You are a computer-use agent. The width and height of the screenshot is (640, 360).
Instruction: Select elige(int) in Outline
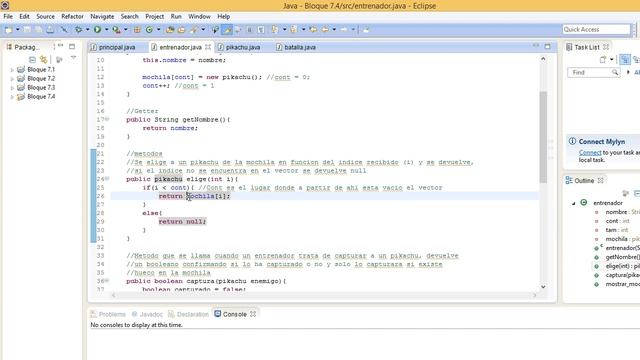tap(622, 266)
